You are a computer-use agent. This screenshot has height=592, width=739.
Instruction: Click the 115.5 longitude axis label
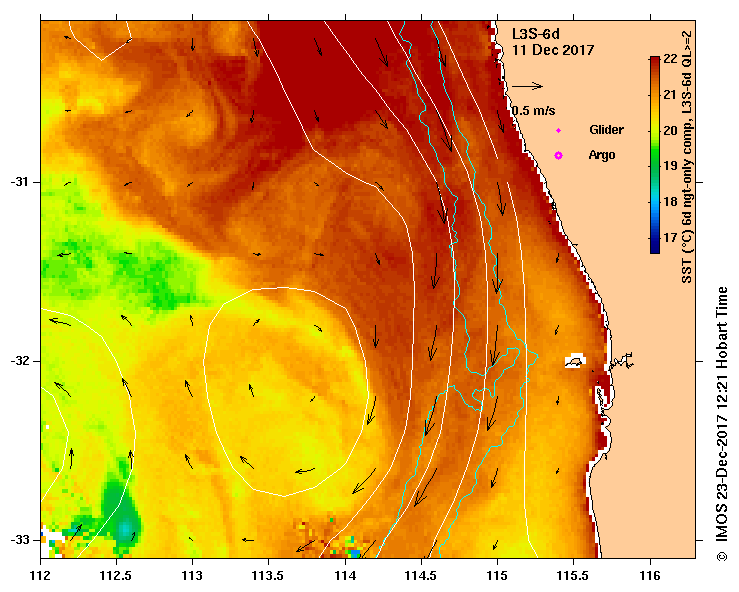point(574,576)
